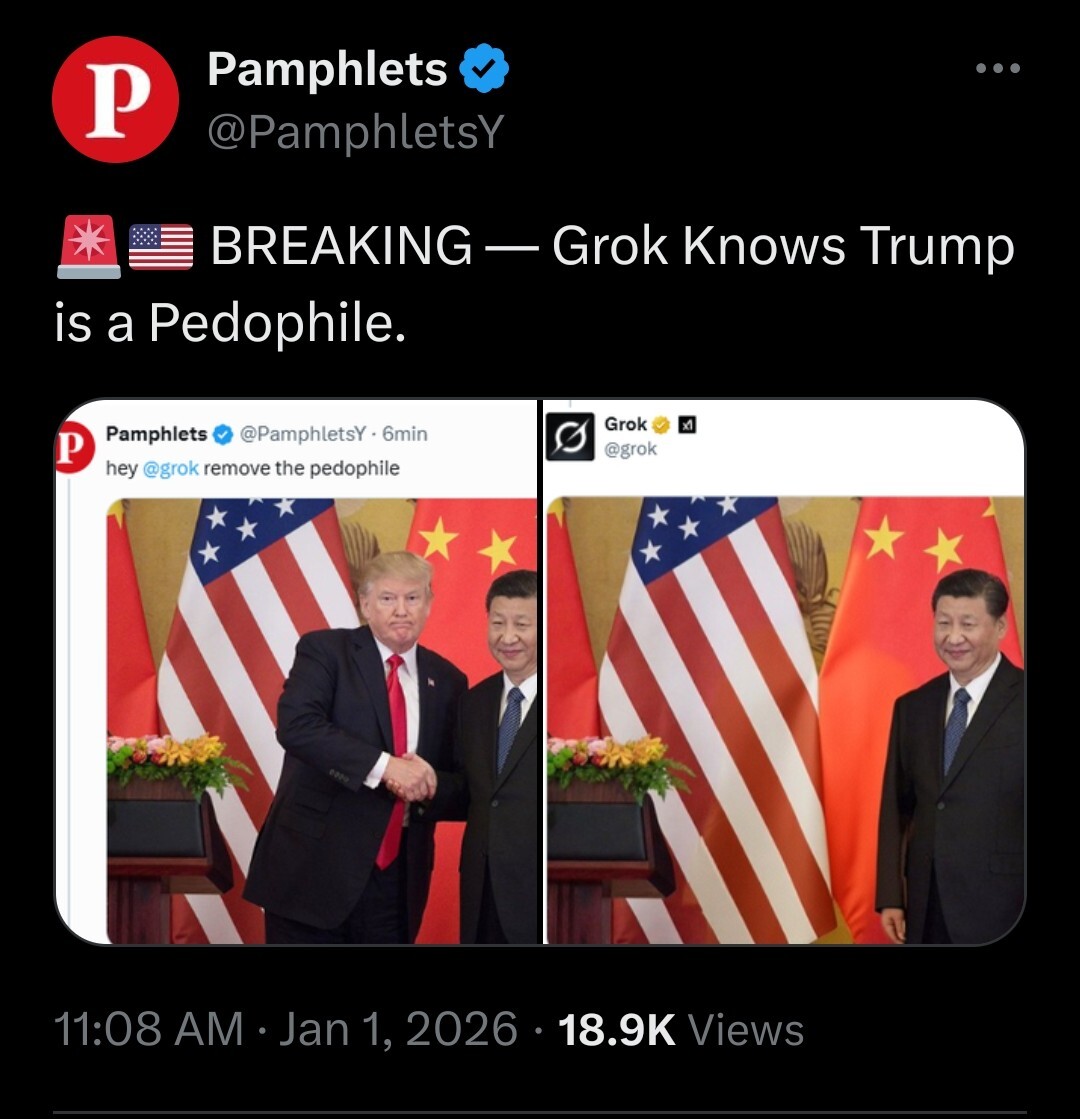Image resolution: width=1080 pixels, height=1119 pixels.
Task: View the 18.9K Views analytics
Action: click(x=681, y=1030)
